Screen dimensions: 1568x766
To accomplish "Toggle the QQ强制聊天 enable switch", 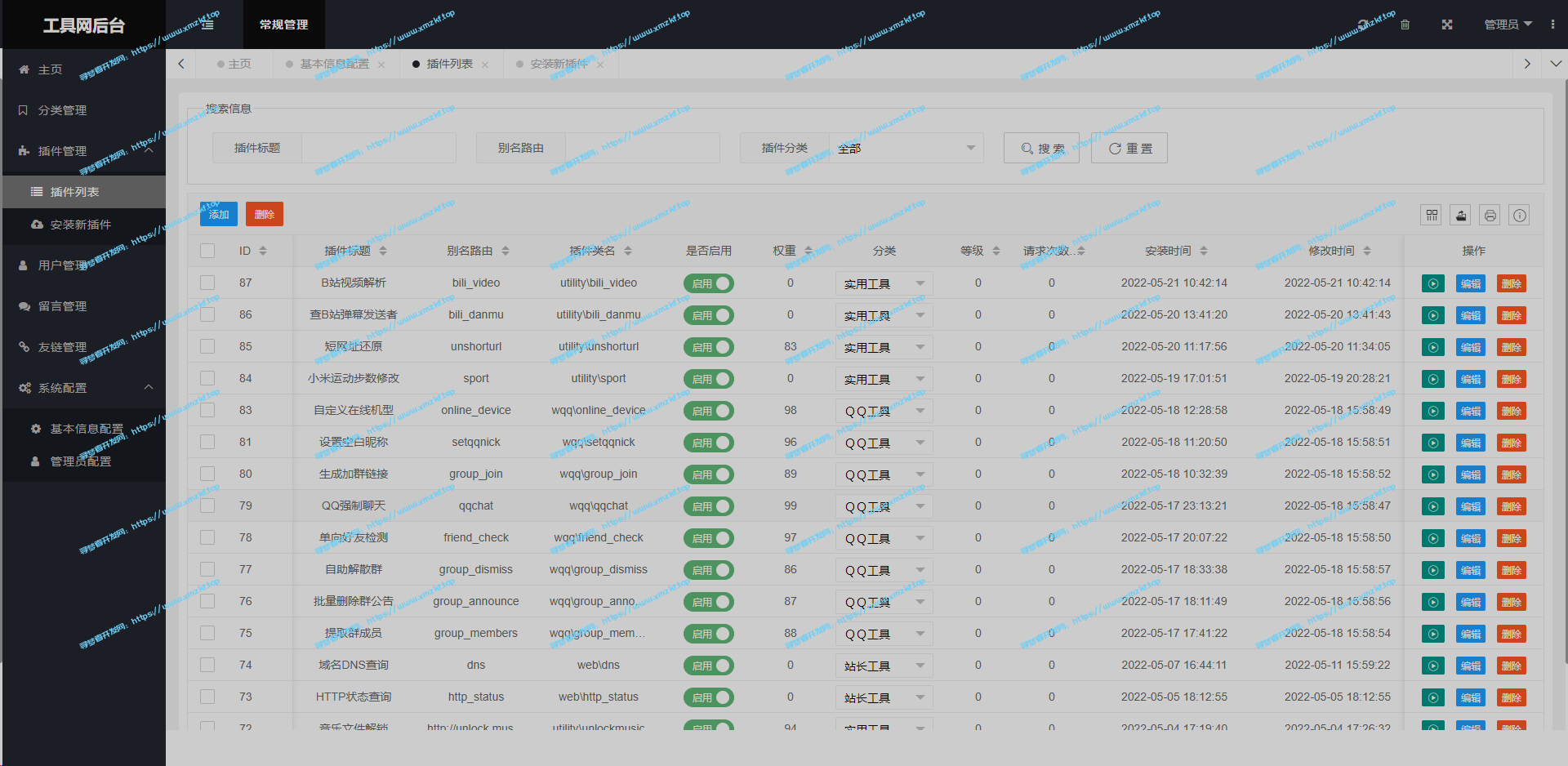I will [x=709, y=506].
